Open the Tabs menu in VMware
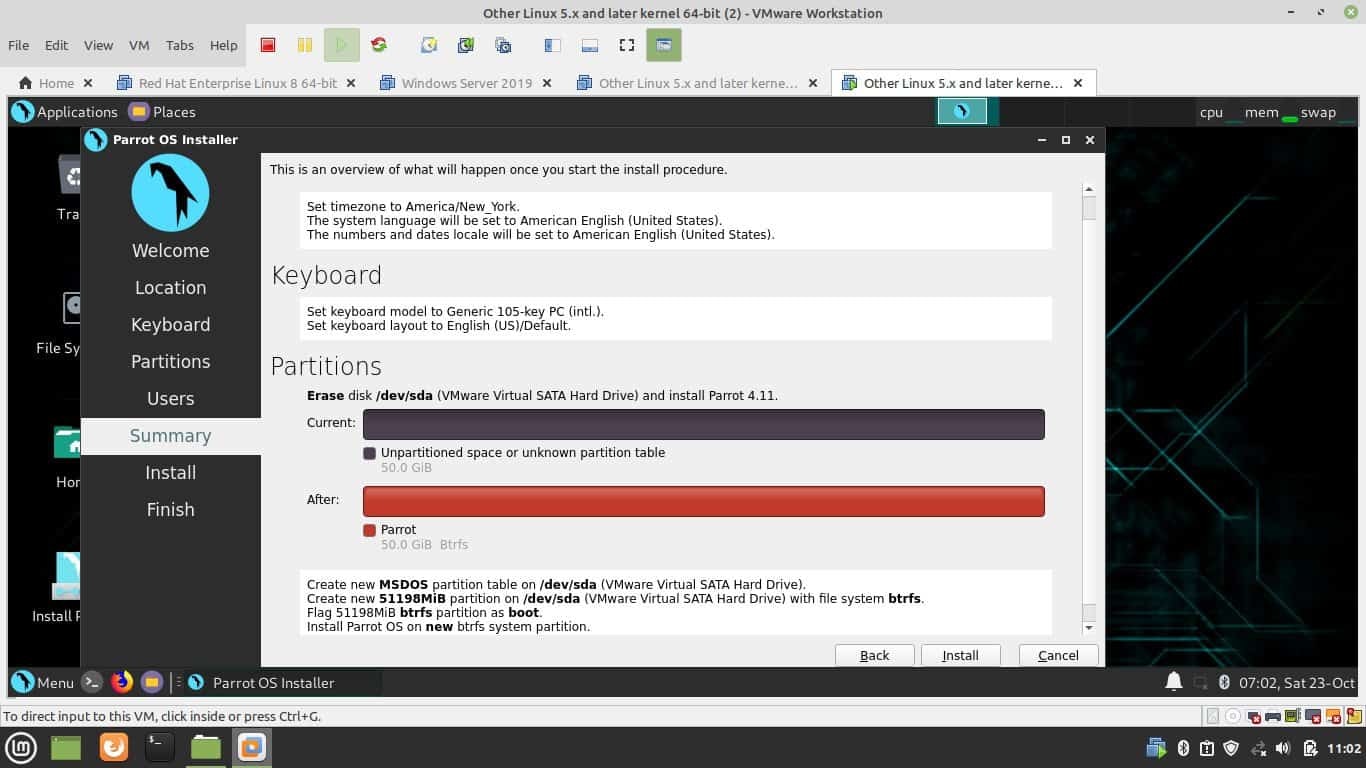Viewport: 1366px width, 768px height. pos(180,45)
